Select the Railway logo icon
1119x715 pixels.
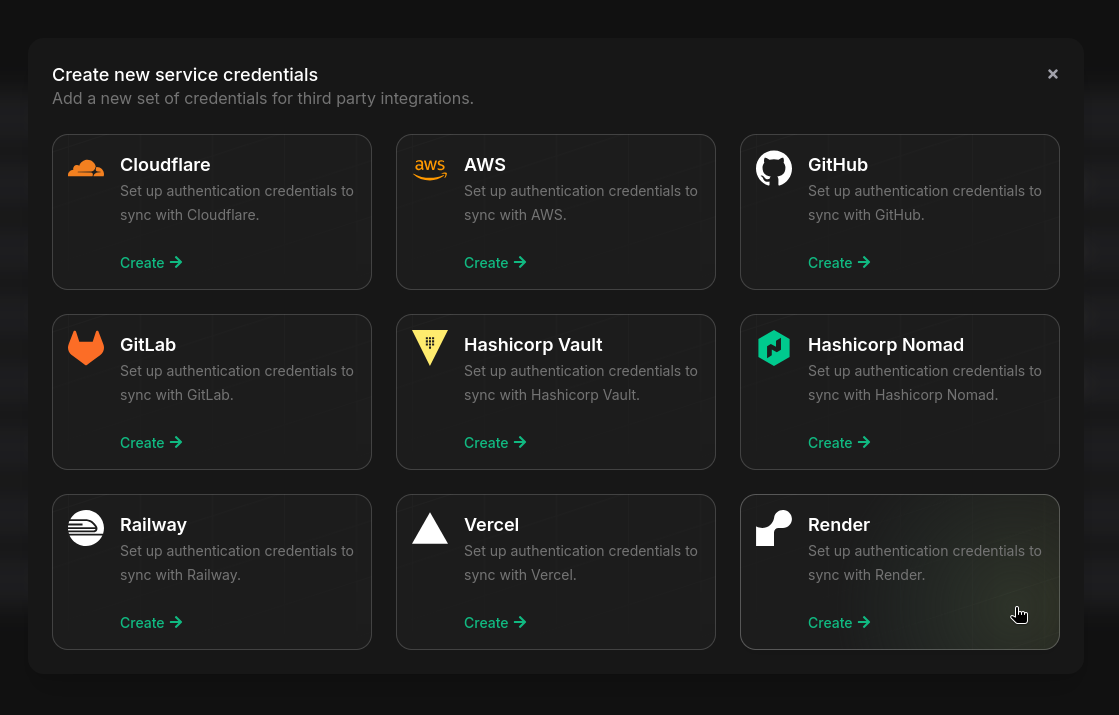[86, 528]
